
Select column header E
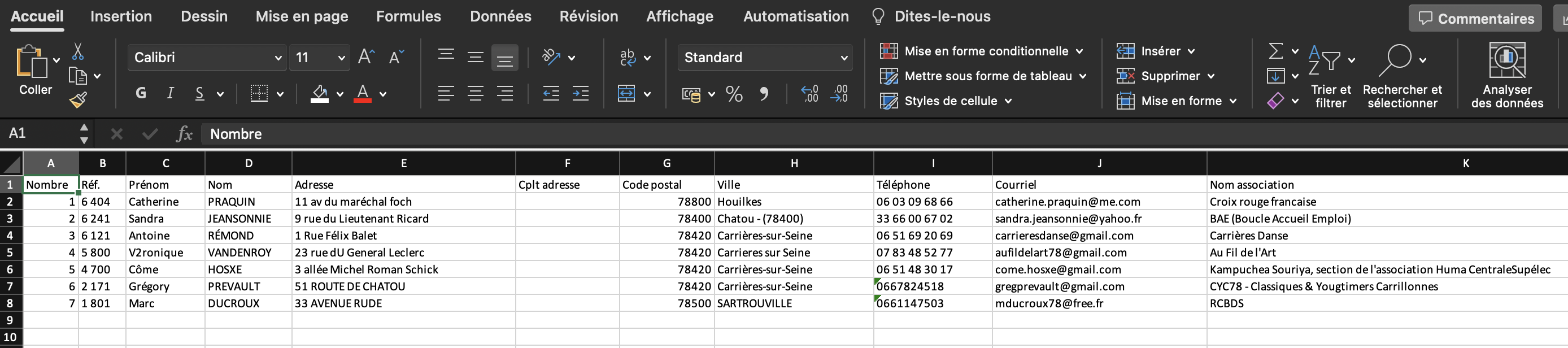click(x=403, y=163)
